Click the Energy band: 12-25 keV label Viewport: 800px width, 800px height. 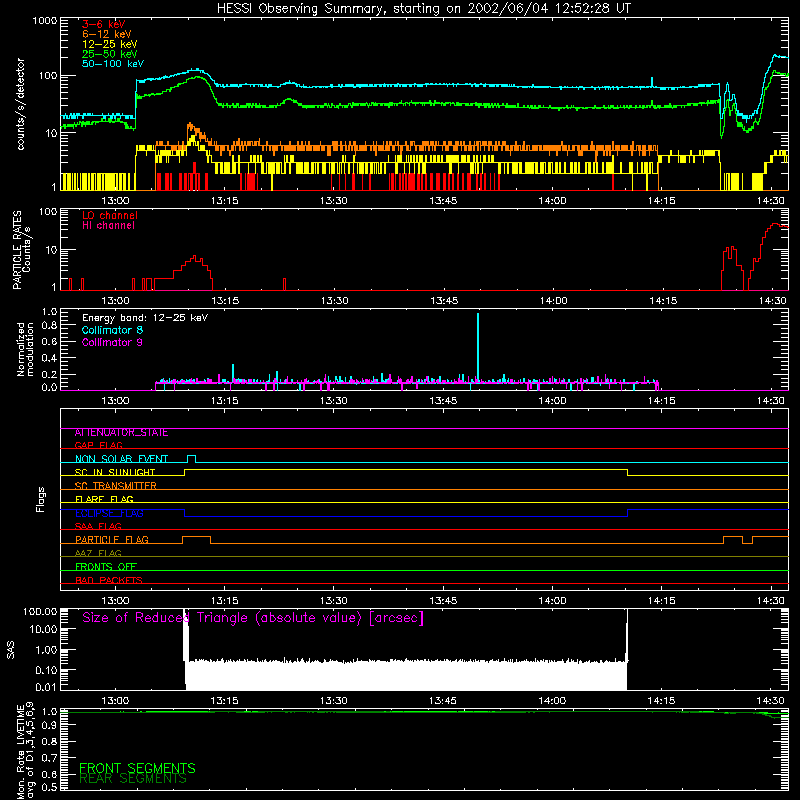coord(145,318)
